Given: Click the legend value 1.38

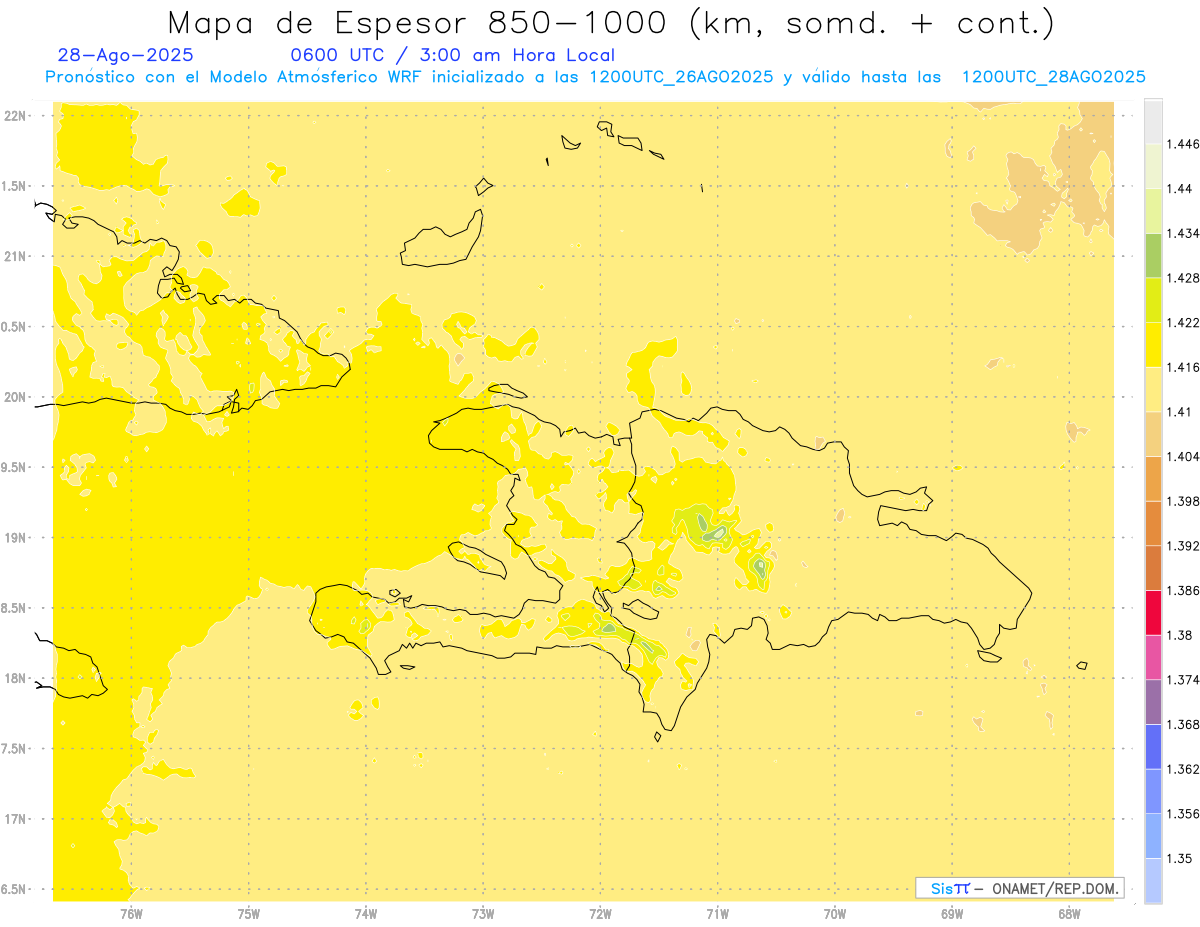Looking at the screenshot, I should 1179,635.
